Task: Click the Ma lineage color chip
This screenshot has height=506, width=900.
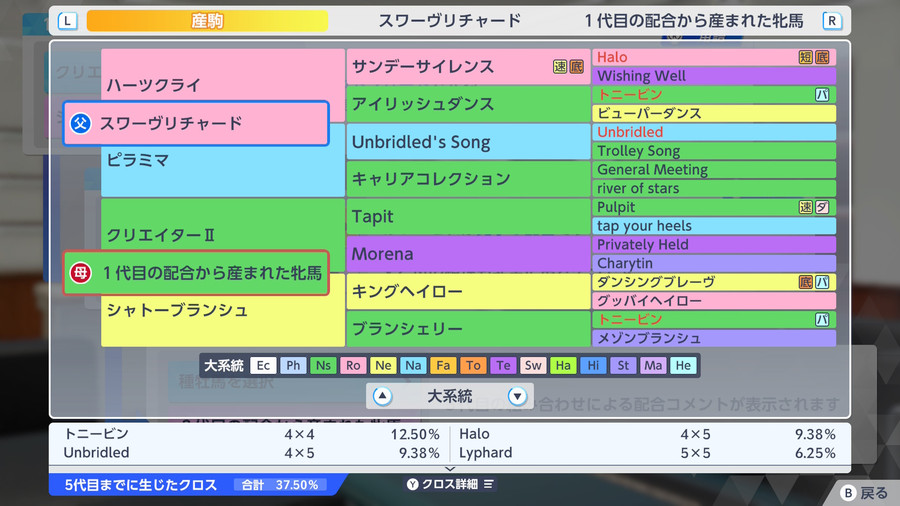Action: pos(653,365)
